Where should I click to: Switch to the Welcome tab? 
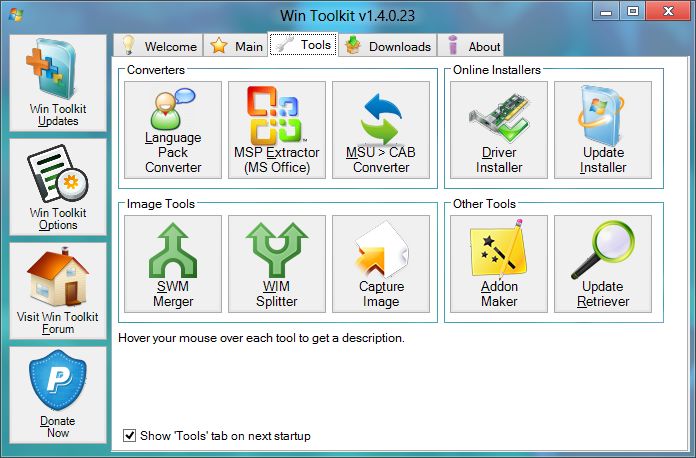pyautogui.click(x=158, y=45)
